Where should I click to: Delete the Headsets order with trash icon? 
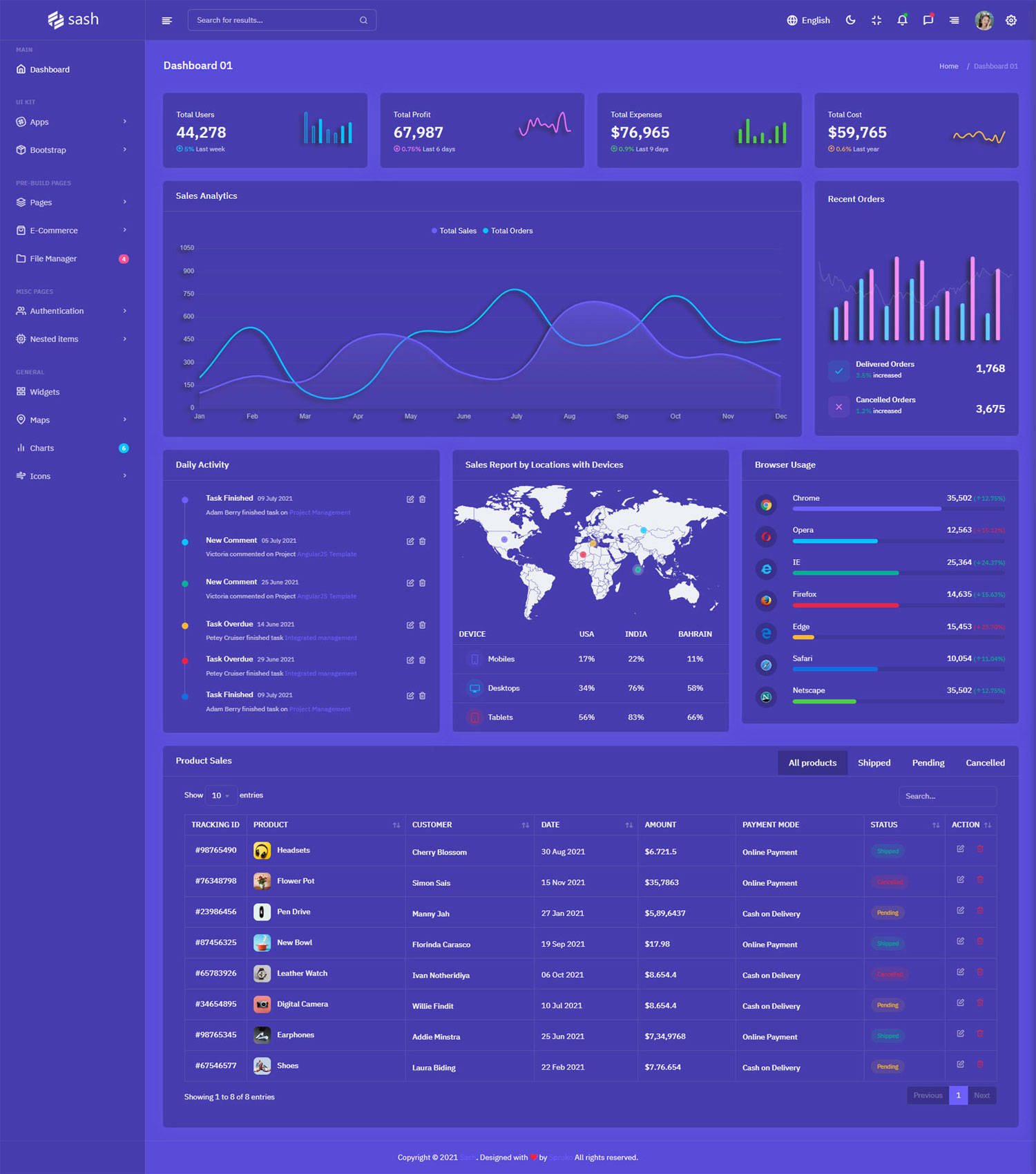(980, 849)
